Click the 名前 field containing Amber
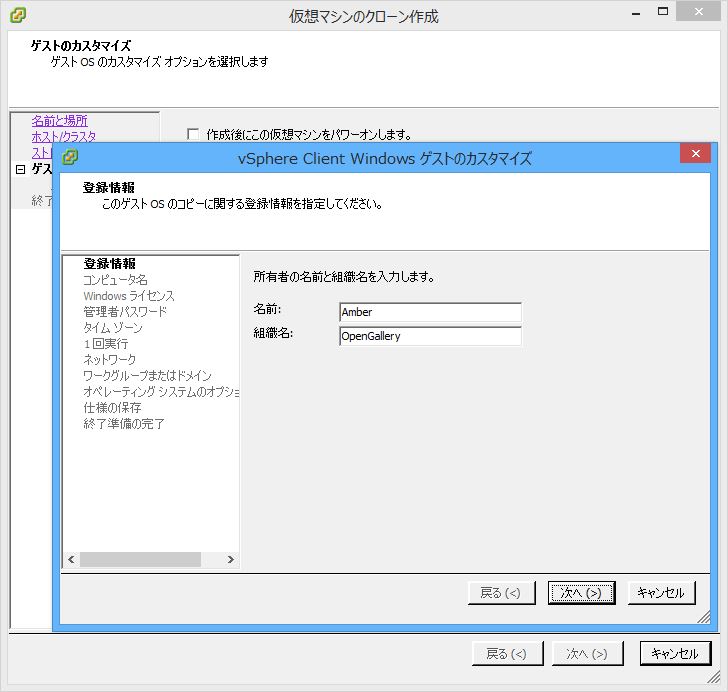728x692 pixels. click(430, 312)
